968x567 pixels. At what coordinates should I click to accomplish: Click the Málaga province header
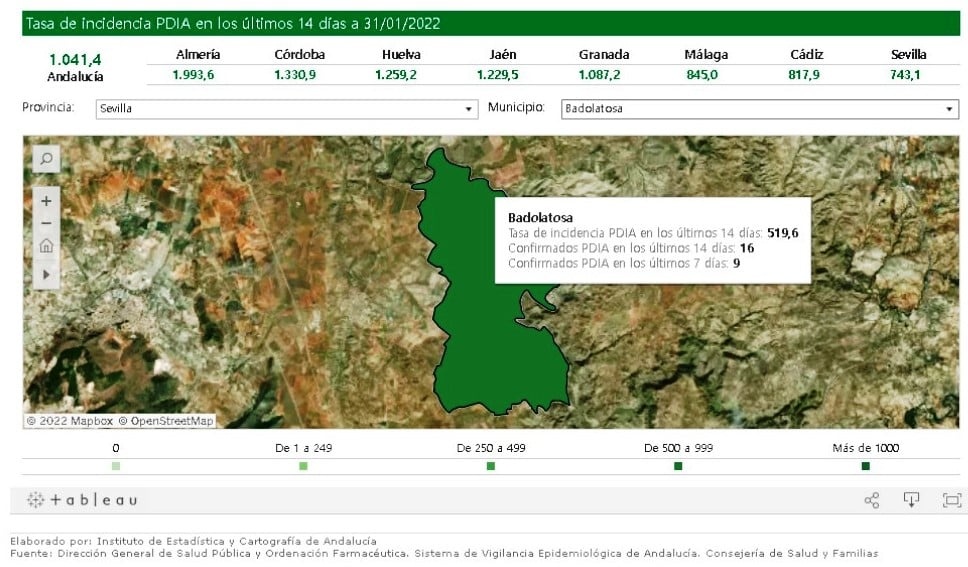point(706,55)
